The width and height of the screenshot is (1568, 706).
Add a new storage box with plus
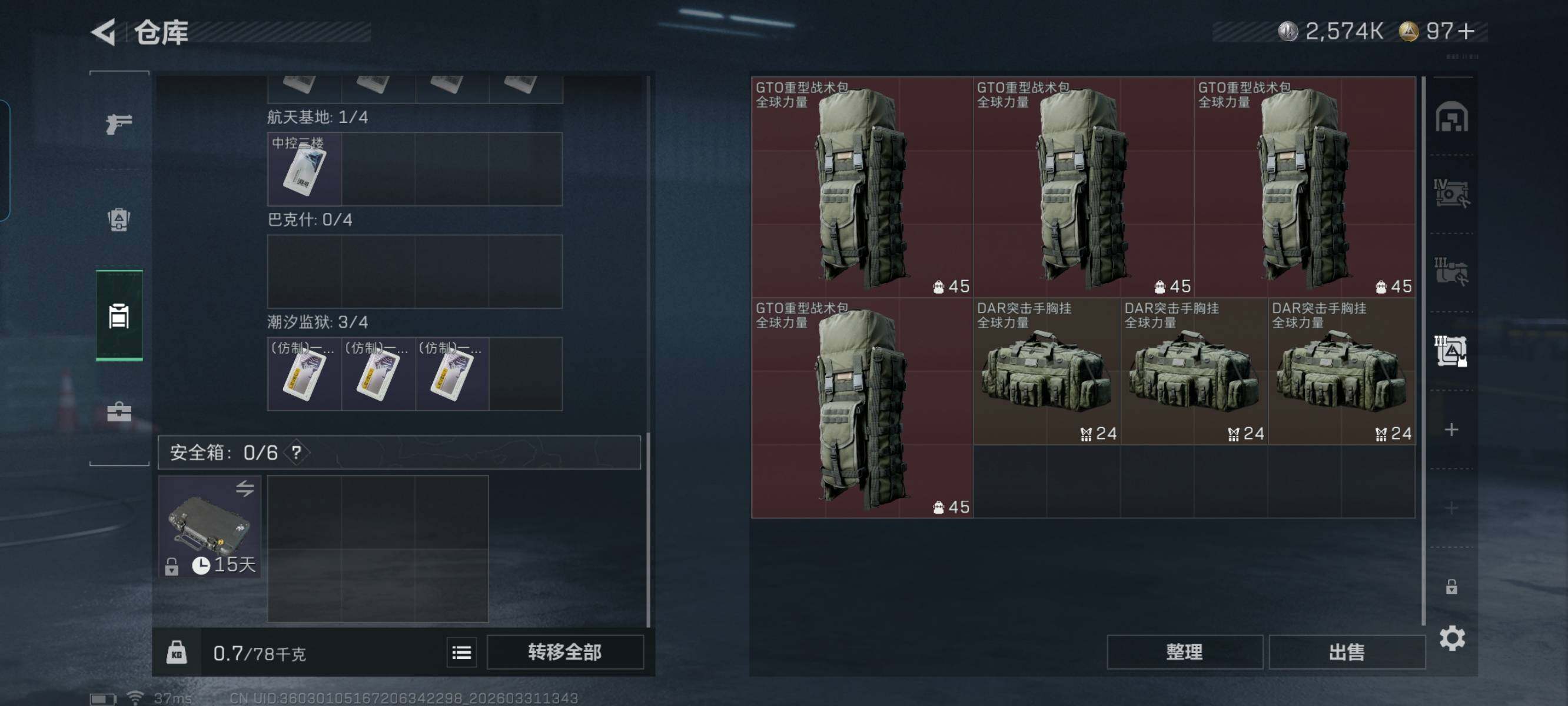point(1451,429)
